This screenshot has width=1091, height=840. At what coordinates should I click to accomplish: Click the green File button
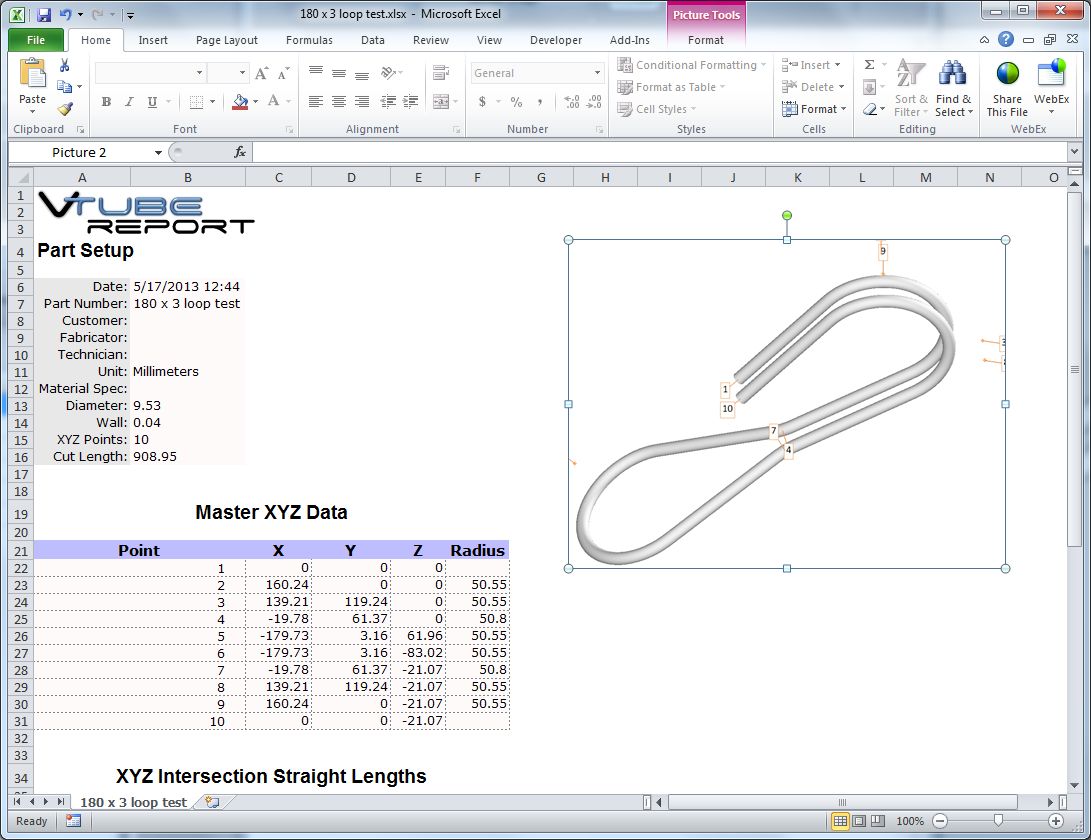tap(36, 40)
